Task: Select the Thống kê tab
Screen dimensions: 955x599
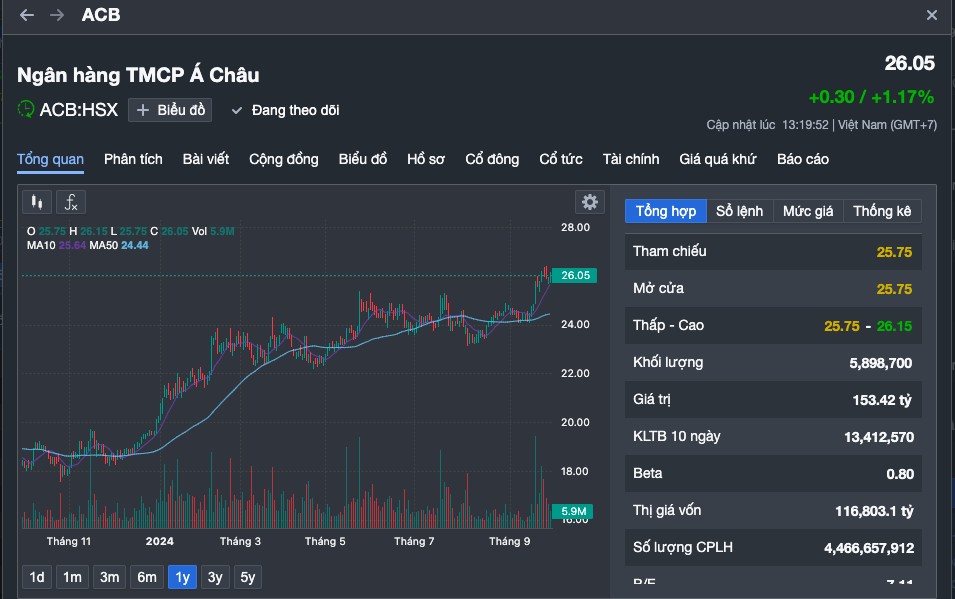Action: pyautogui.click(x=882, y=211)
